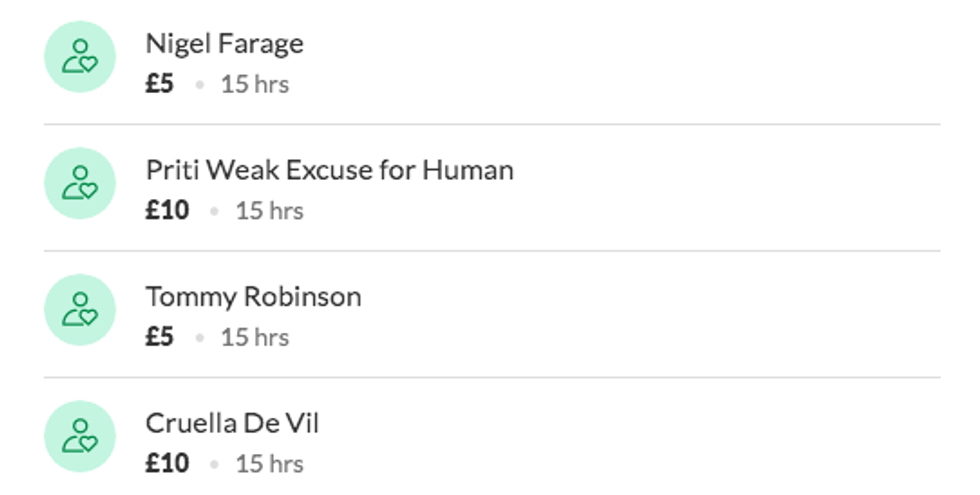
Task: Click the dot separator in Tommy Robinson's row
Action: pyautogui.click(x=199, y=338)
